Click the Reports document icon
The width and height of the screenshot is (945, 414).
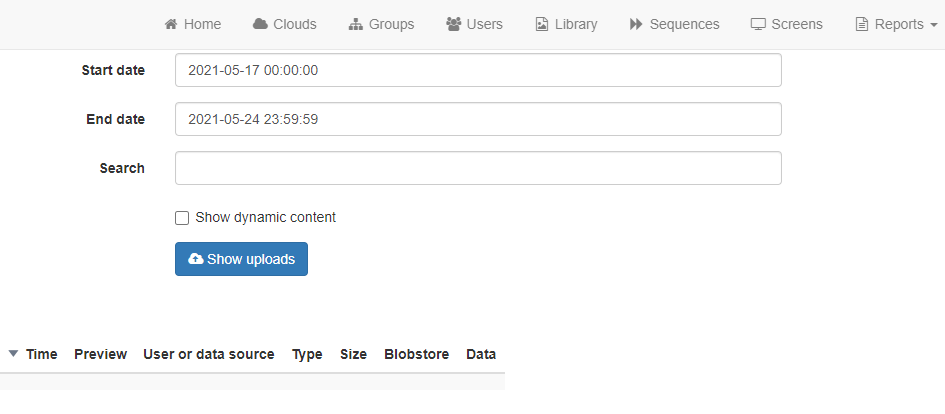point(862,24)
